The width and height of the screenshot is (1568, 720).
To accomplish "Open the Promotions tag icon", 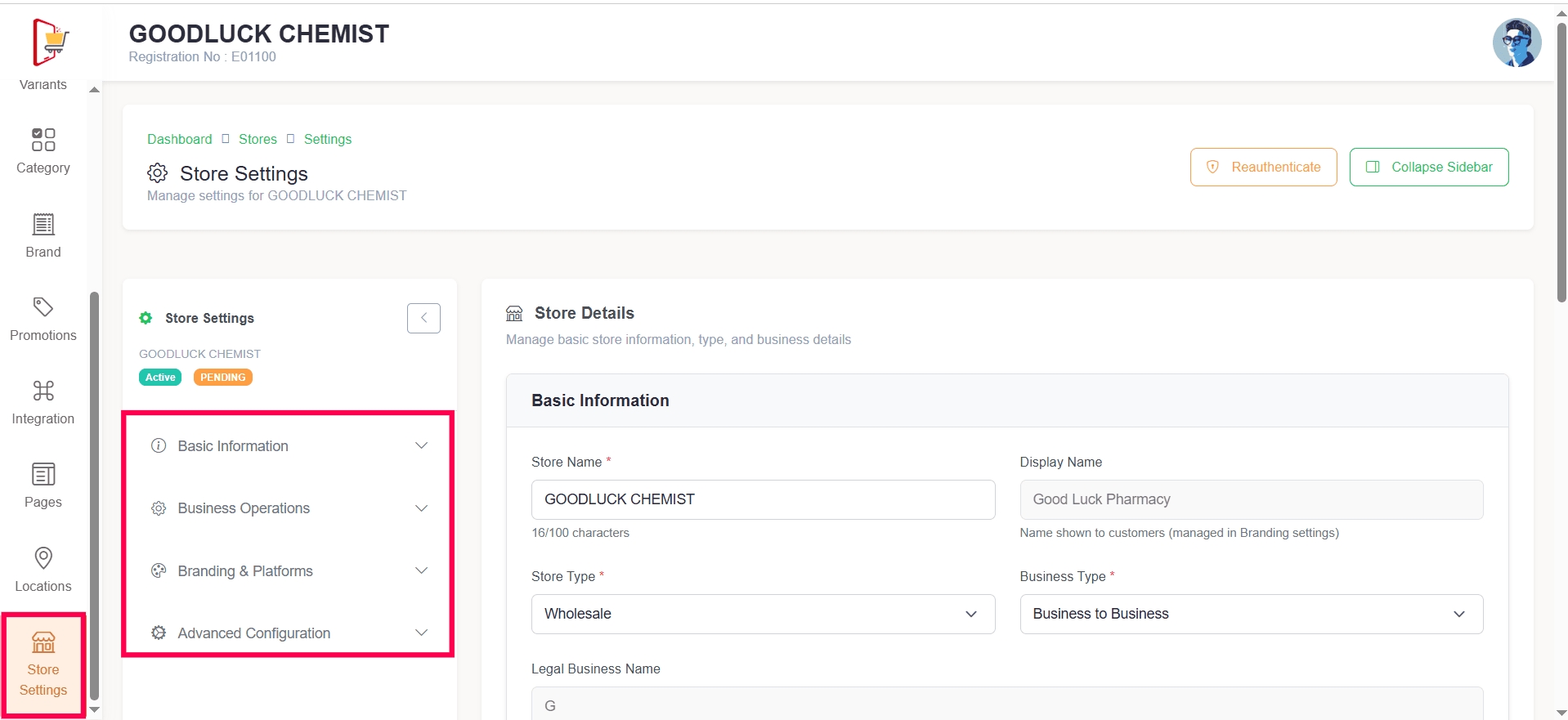I will pos(43,307).
